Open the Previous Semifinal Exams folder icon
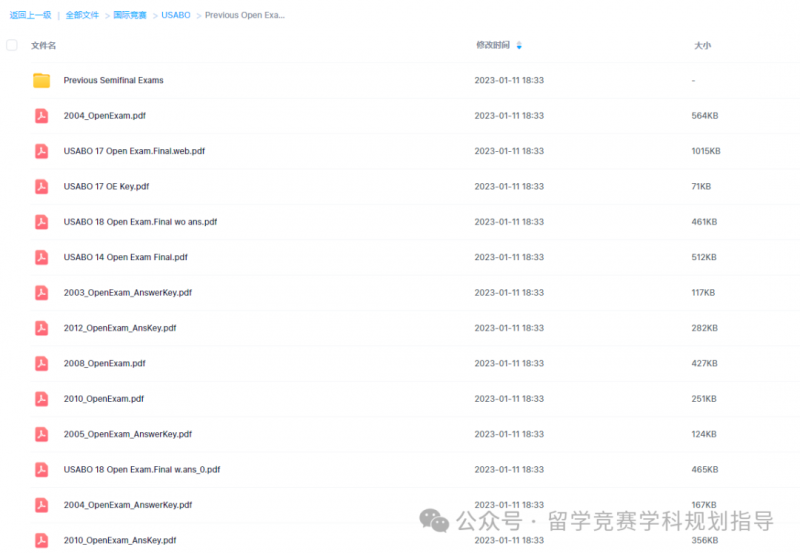800x553 pixels. coord(41,80)
